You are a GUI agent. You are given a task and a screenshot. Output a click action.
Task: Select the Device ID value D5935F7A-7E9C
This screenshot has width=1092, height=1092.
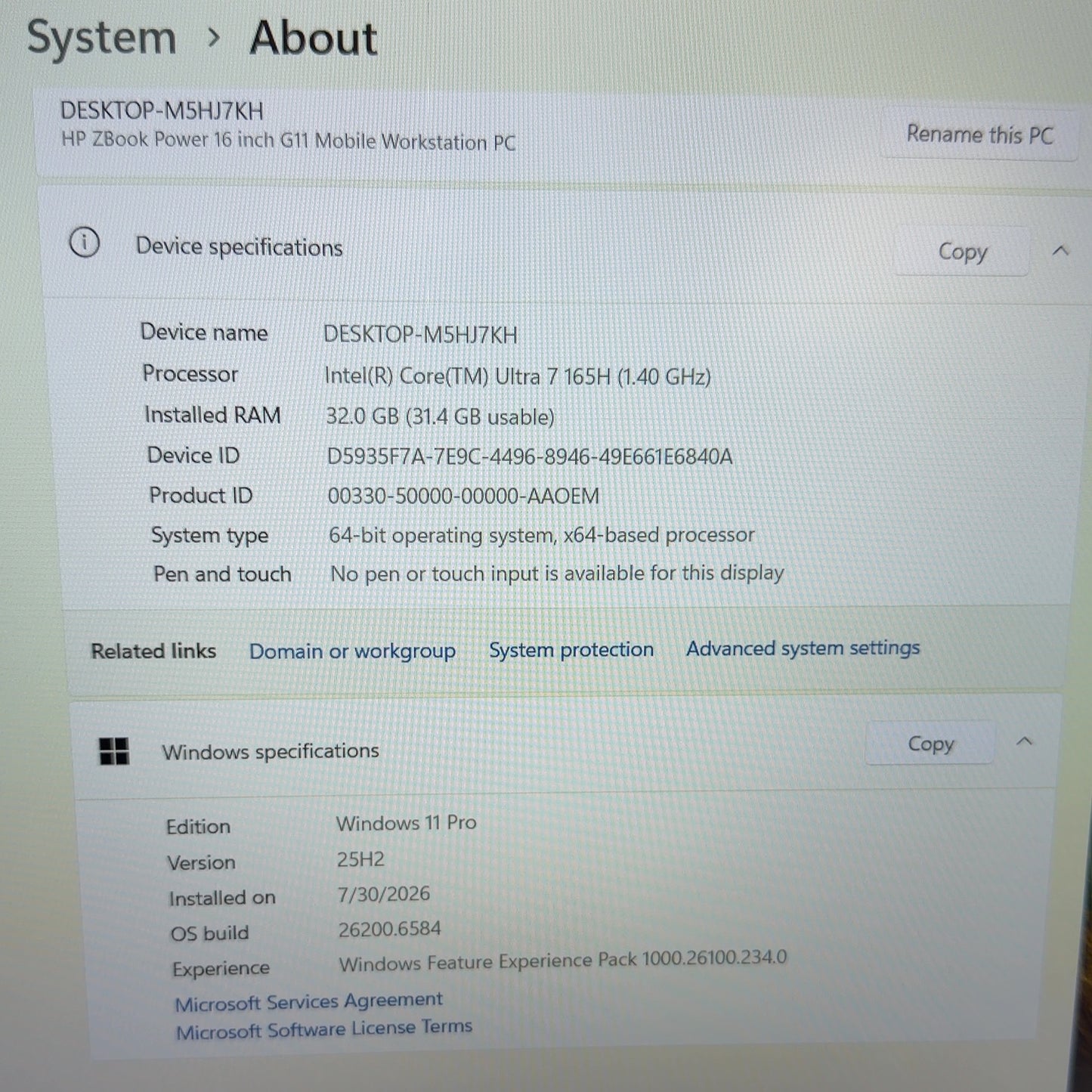coord(530,456)
